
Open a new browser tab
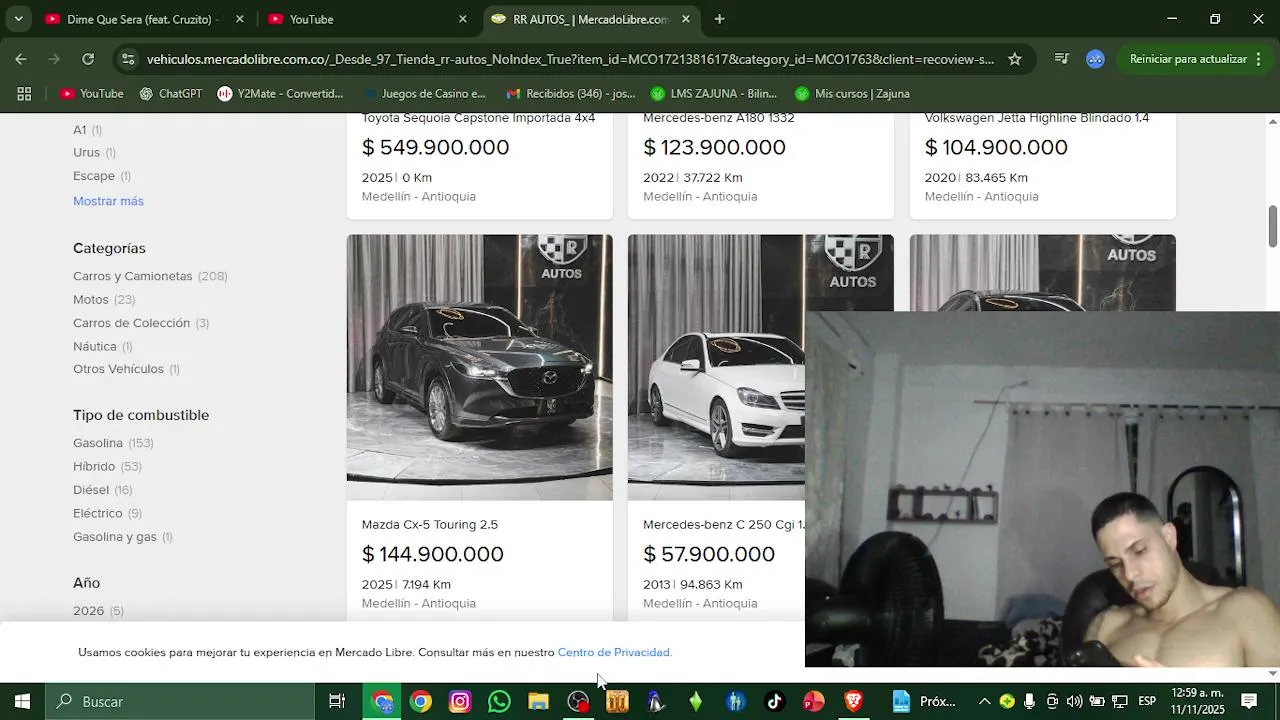pyautogui.click(x=719, y=19)
